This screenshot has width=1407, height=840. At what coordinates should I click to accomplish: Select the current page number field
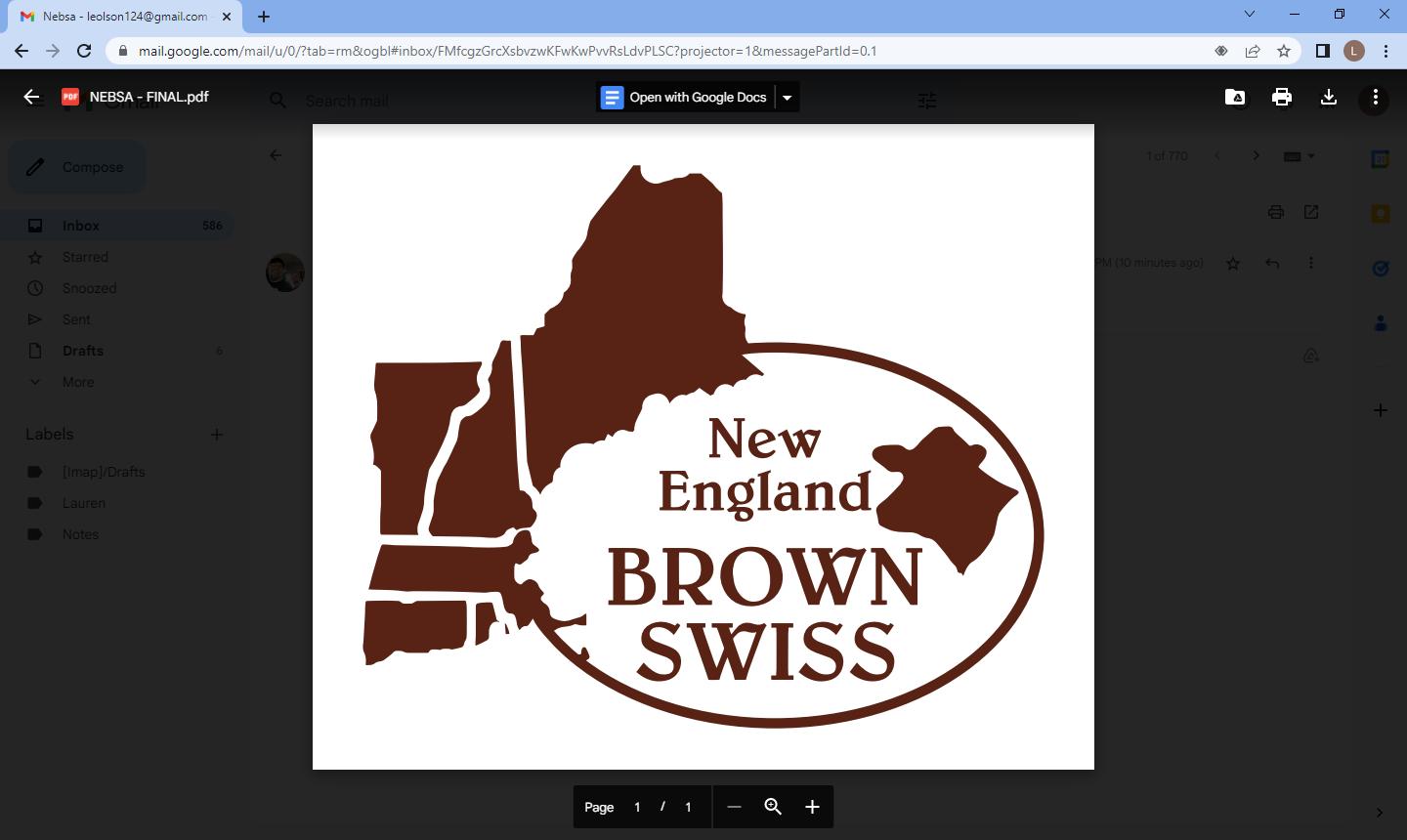tap(637, 807)
